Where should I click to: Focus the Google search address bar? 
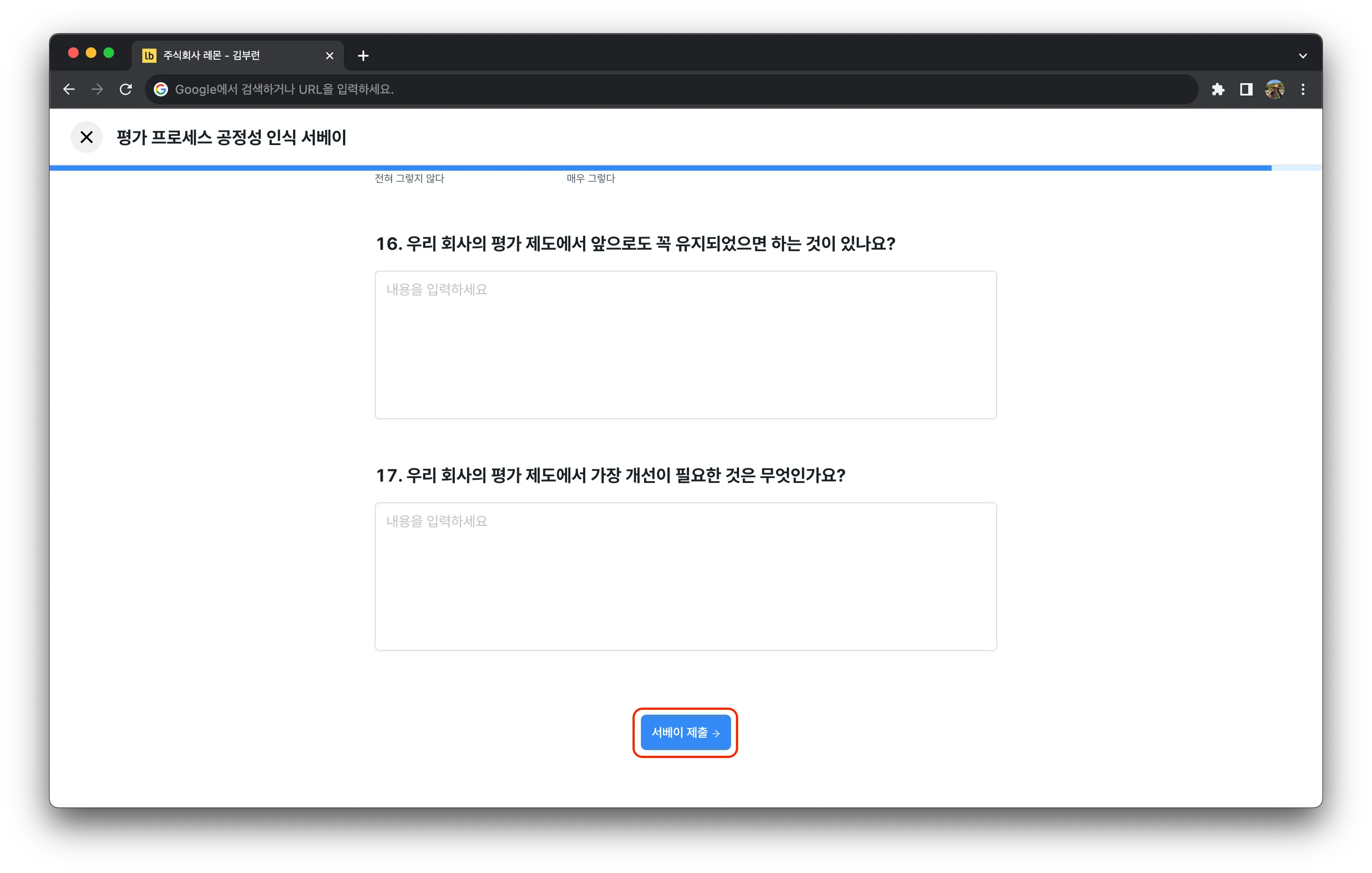[x=671, y=89]
